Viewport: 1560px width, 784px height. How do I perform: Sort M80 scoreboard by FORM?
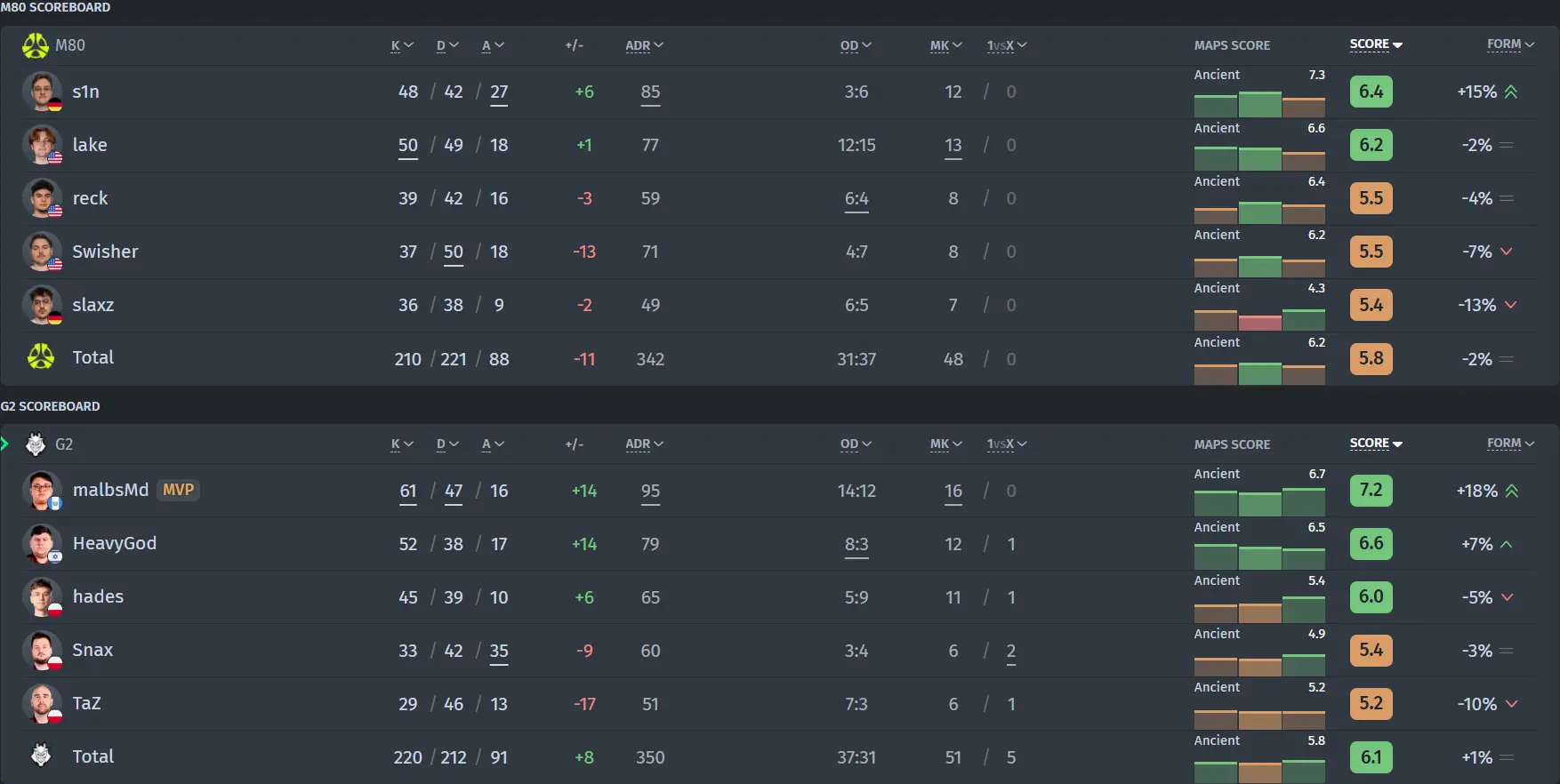[x=1510, y=44]
